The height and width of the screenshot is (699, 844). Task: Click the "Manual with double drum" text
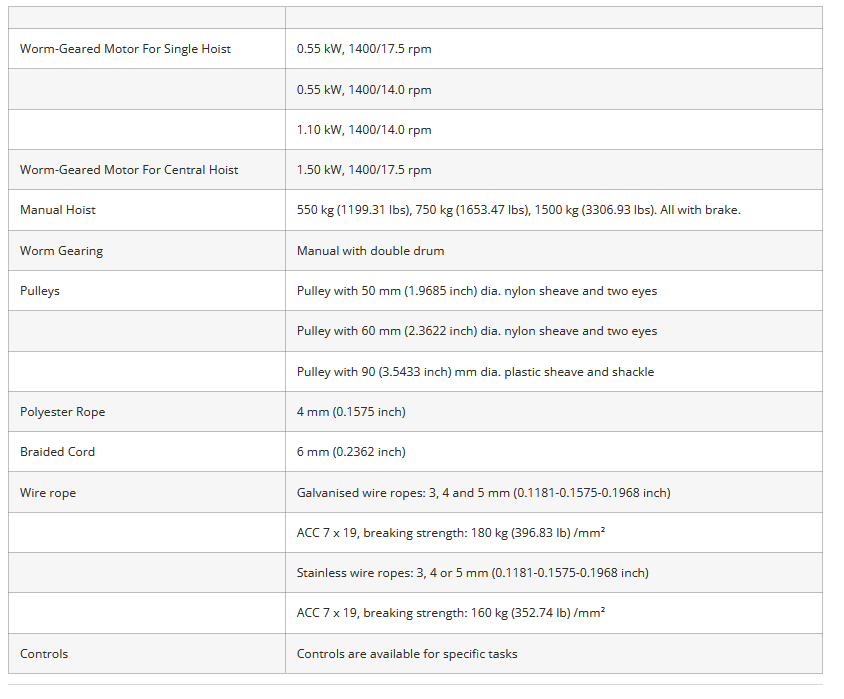[x=370, y=251]
